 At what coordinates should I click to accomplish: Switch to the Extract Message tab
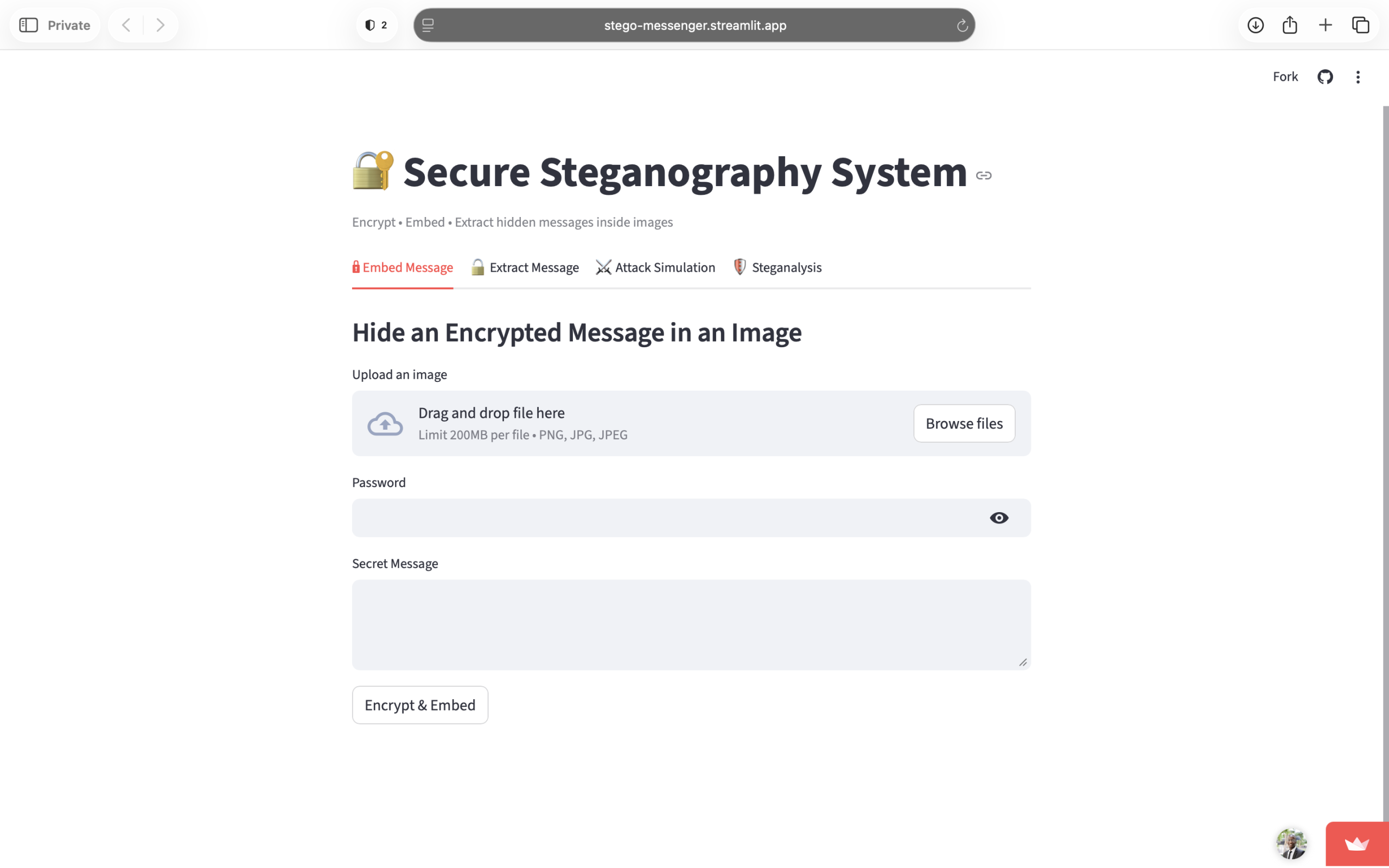pos(525,267)
